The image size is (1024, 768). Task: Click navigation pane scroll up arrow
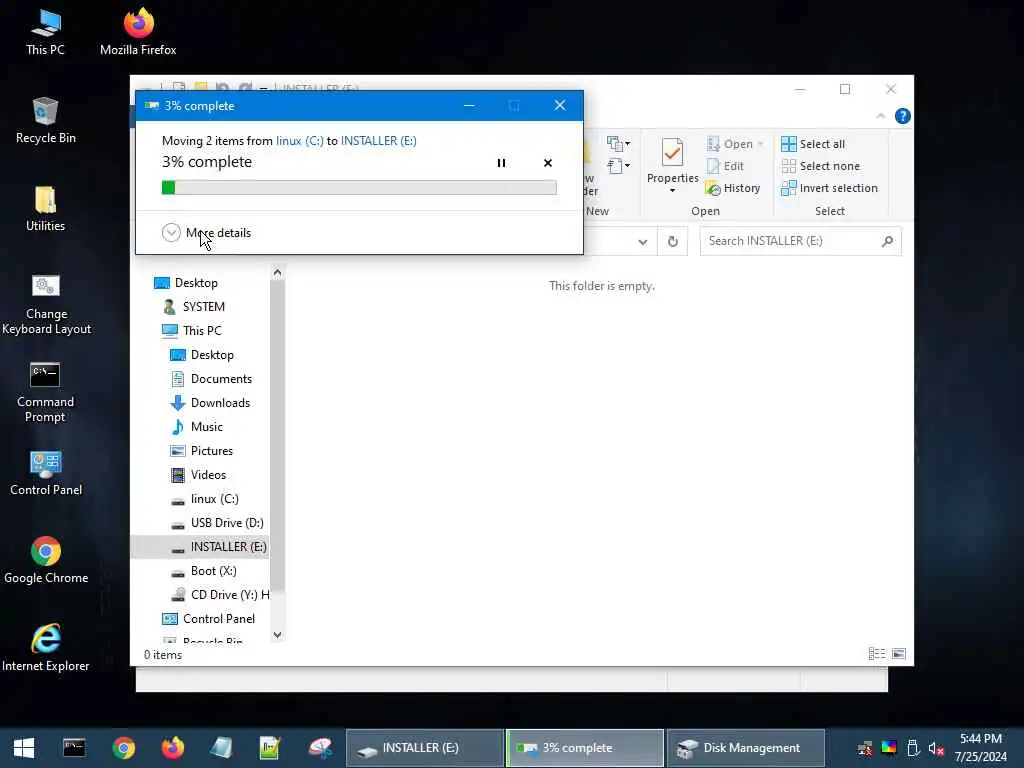pos(278,272)
